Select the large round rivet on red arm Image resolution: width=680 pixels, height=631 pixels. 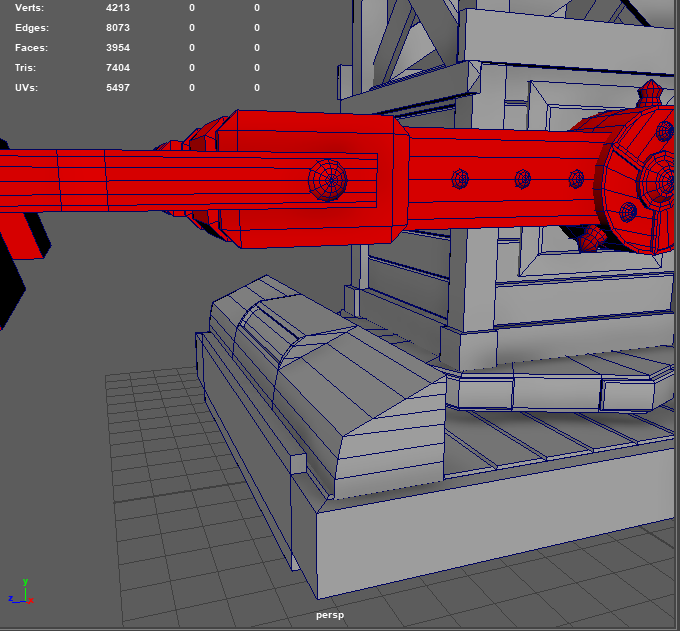[328, 180]
